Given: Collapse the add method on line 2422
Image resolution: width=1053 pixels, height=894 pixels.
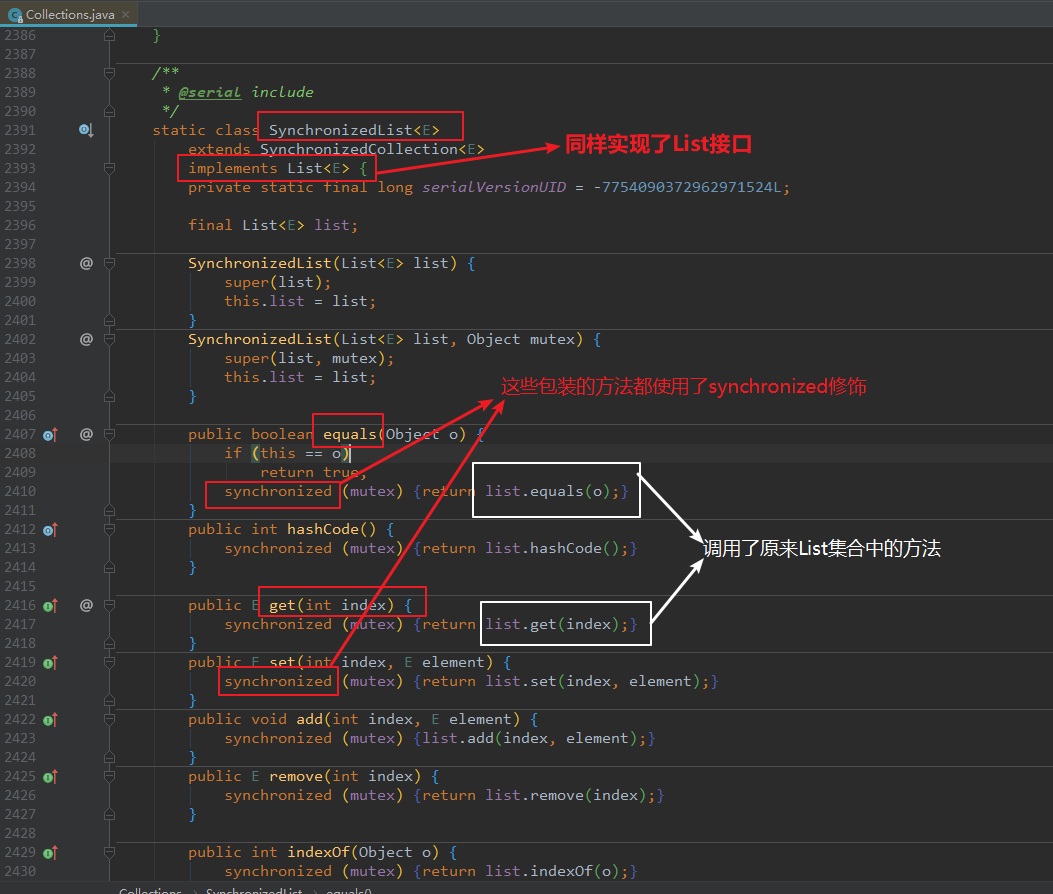Looking at the screenshot, I should [109, 720].
